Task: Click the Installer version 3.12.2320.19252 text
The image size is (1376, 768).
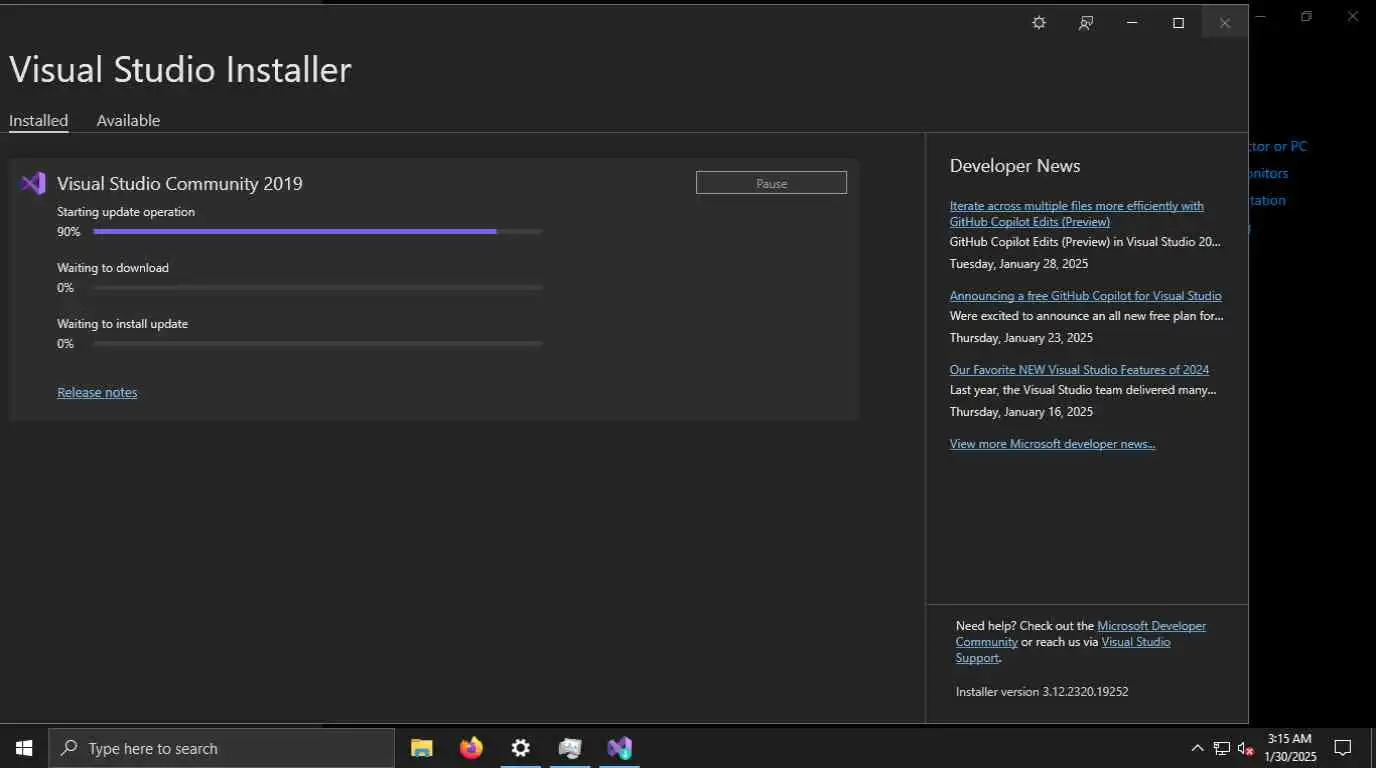Action: click(x=1042, y=692)
